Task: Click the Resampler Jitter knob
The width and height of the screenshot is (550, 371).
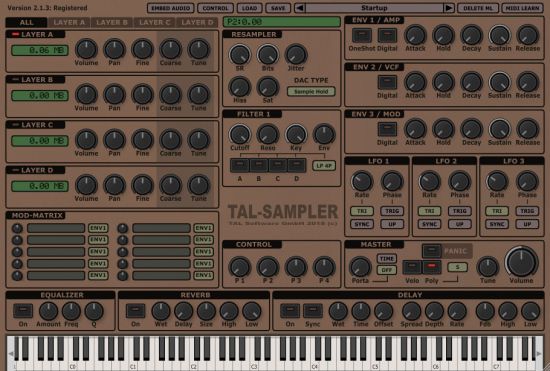Action: click(296, 55)
